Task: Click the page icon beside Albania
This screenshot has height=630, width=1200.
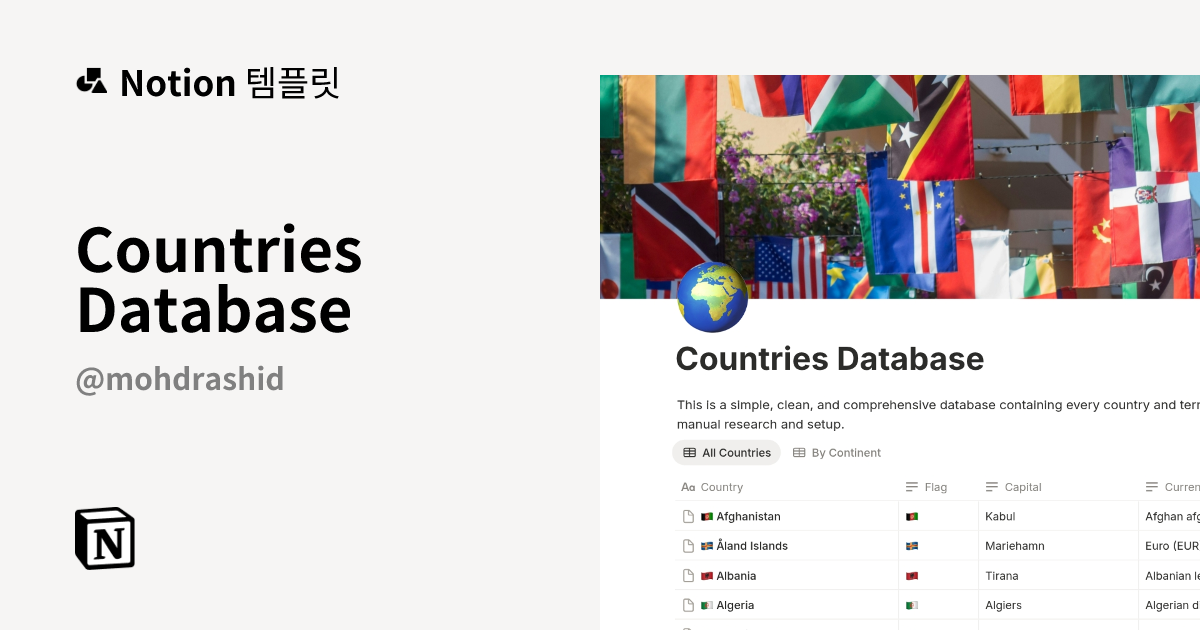Action: tap(688, 576)
